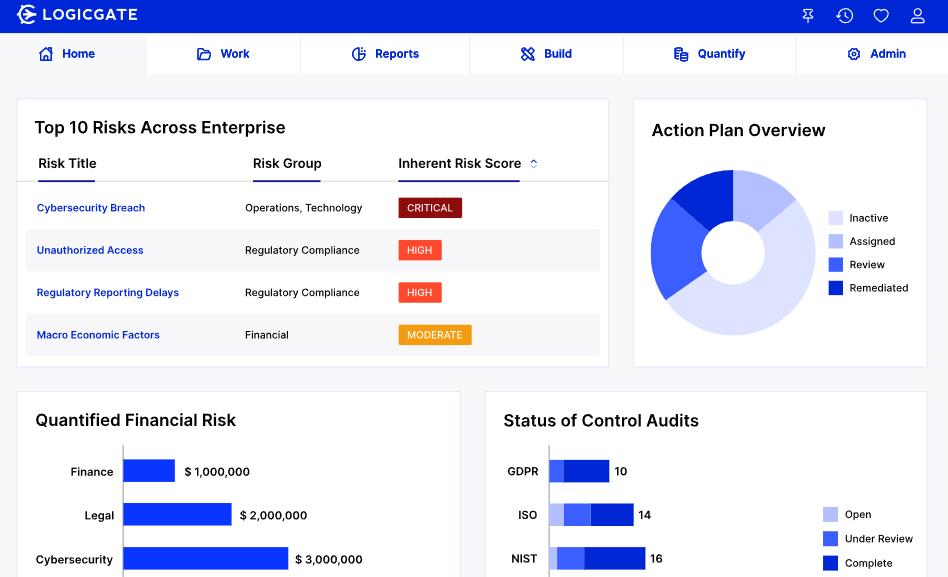Viewport: 948px width, 577px height.
Task: Open favorites using the heart icon
Action: tap(881, 15)
